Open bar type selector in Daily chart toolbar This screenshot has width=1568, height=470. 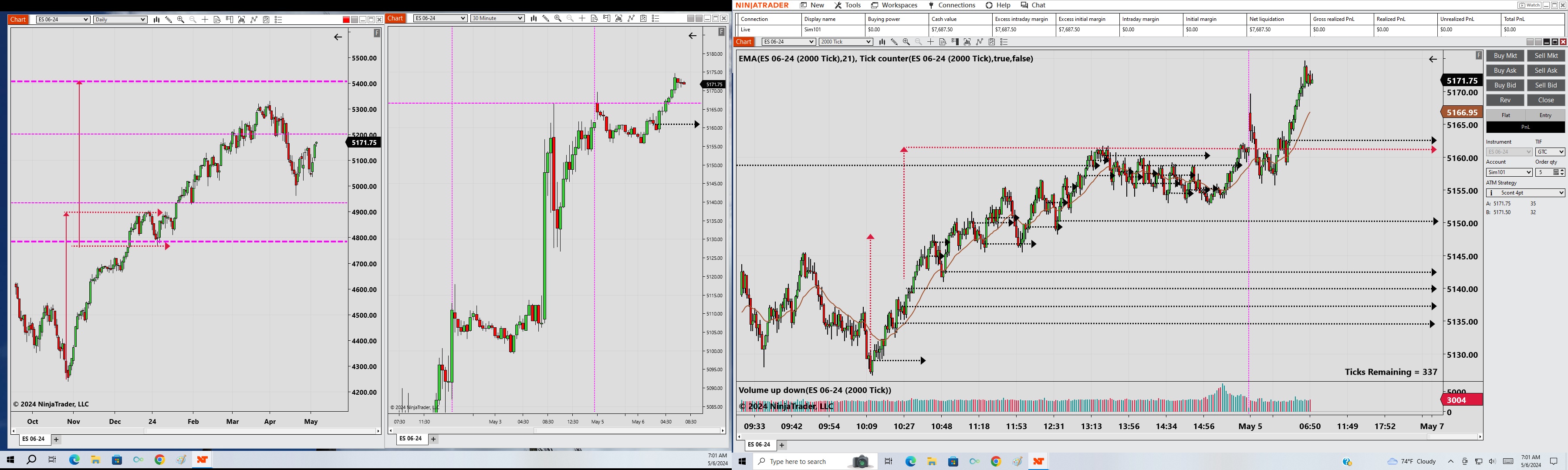coord(156,20)
